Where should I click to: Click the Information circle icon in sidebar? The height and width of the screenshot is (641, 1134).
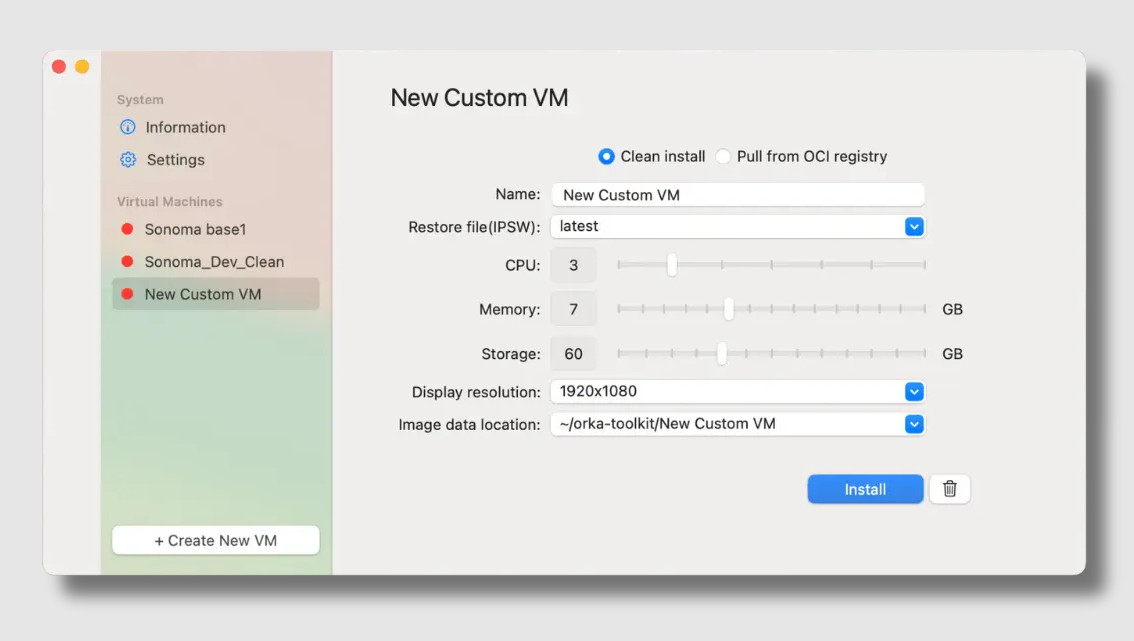[x=128, y=127]
